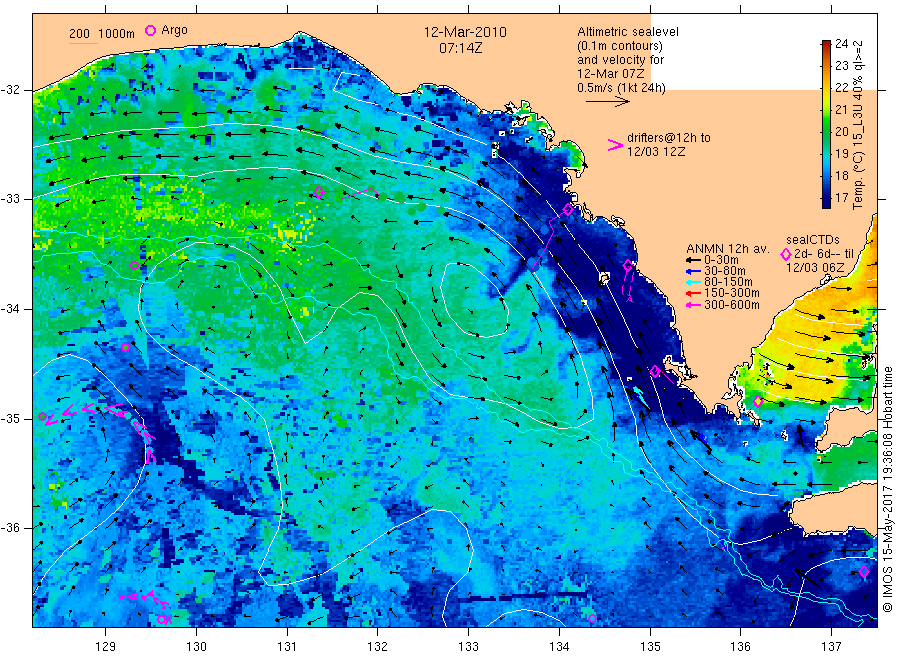
Task: Click Argo float marker near 128.3E, 35S
Action: 42,417
